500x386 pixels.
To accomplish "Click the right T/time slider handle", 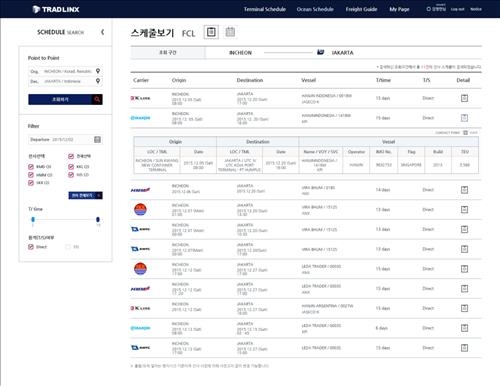I will point(98,219).
